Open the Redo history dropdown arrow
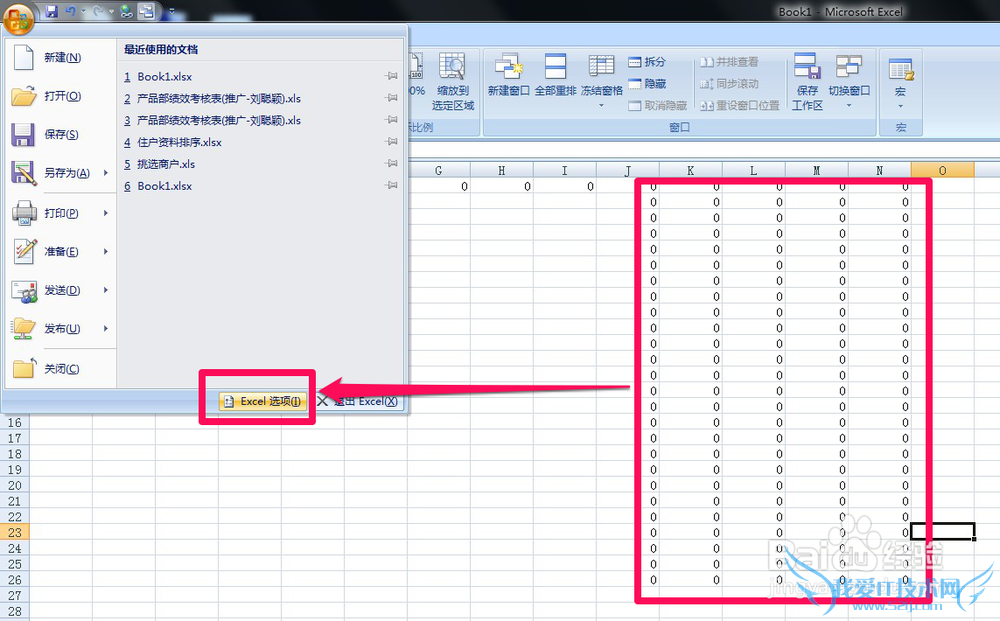Viewport: 1000px width, 621px height. click(111, 11)
